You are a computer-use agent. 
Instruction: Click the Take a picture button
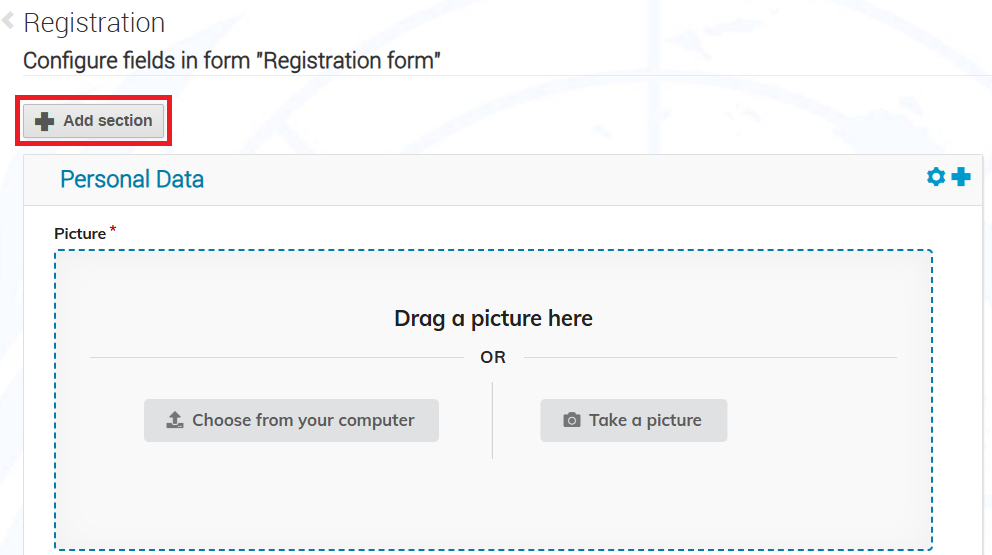pyautogui.click(x=633, y=420)
